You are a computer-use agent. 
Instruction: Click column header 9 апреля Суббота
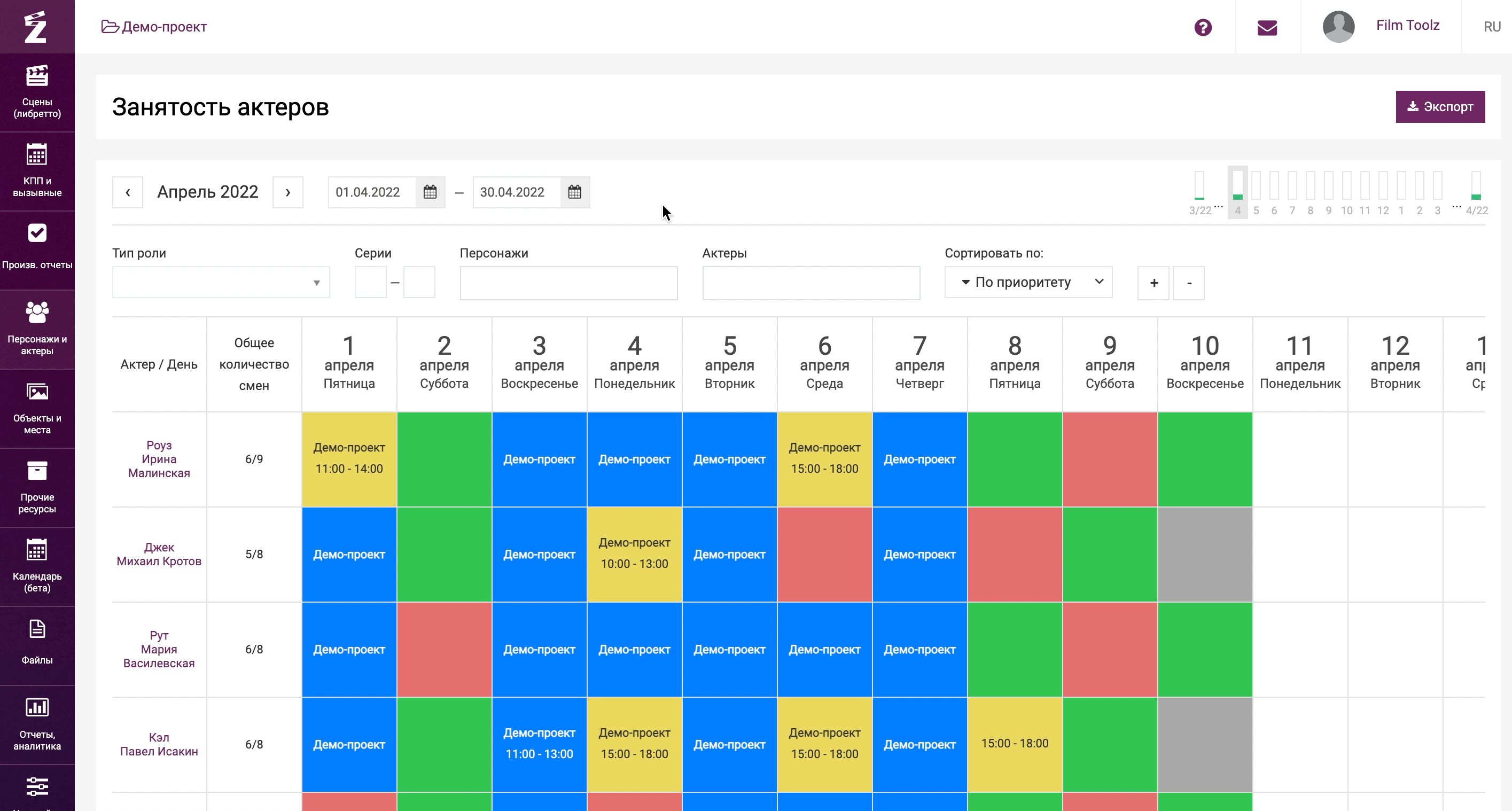point(1110,364)
